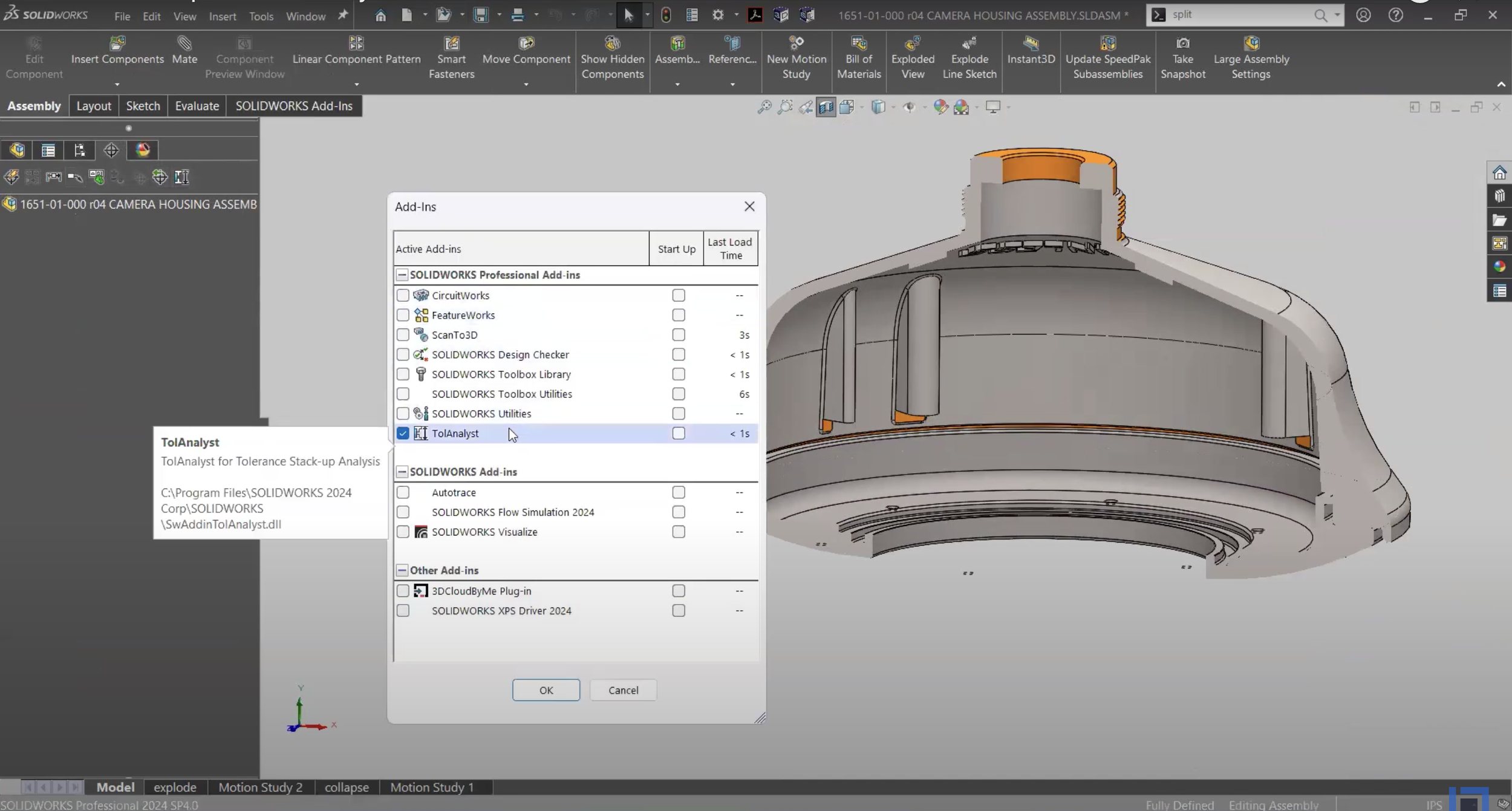This screenshot has height=811, width=1512.
Task: Click the Exploded View icon
Action: (912, 44)
